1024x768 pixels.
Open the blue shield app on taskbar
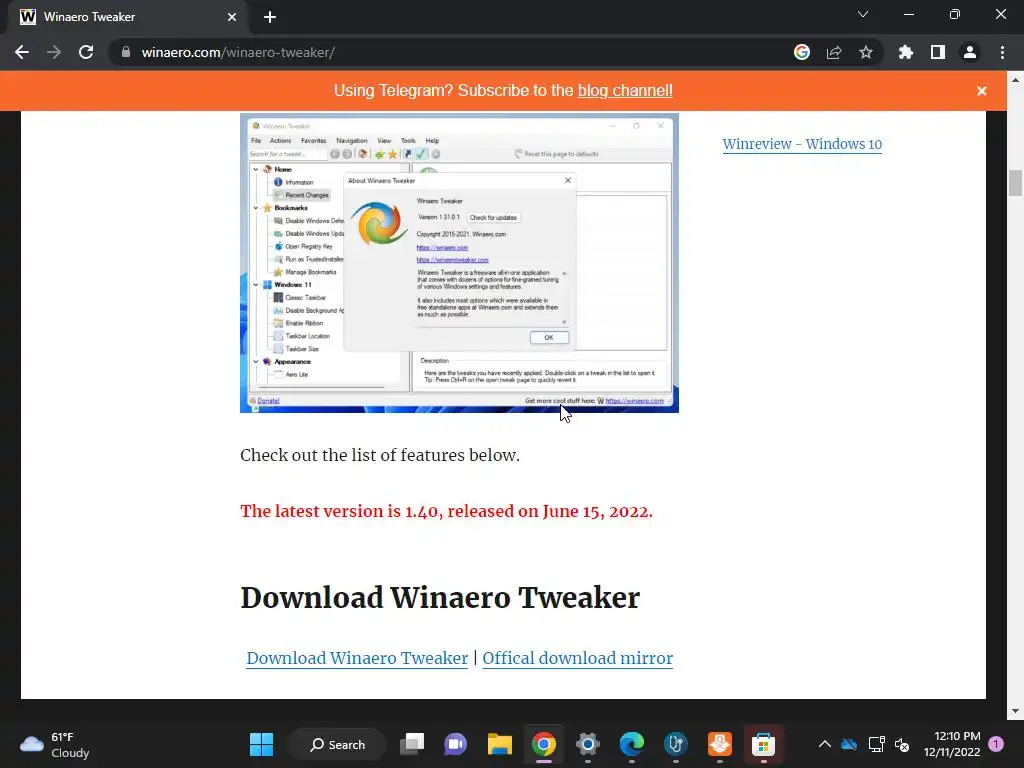point(675,744)
